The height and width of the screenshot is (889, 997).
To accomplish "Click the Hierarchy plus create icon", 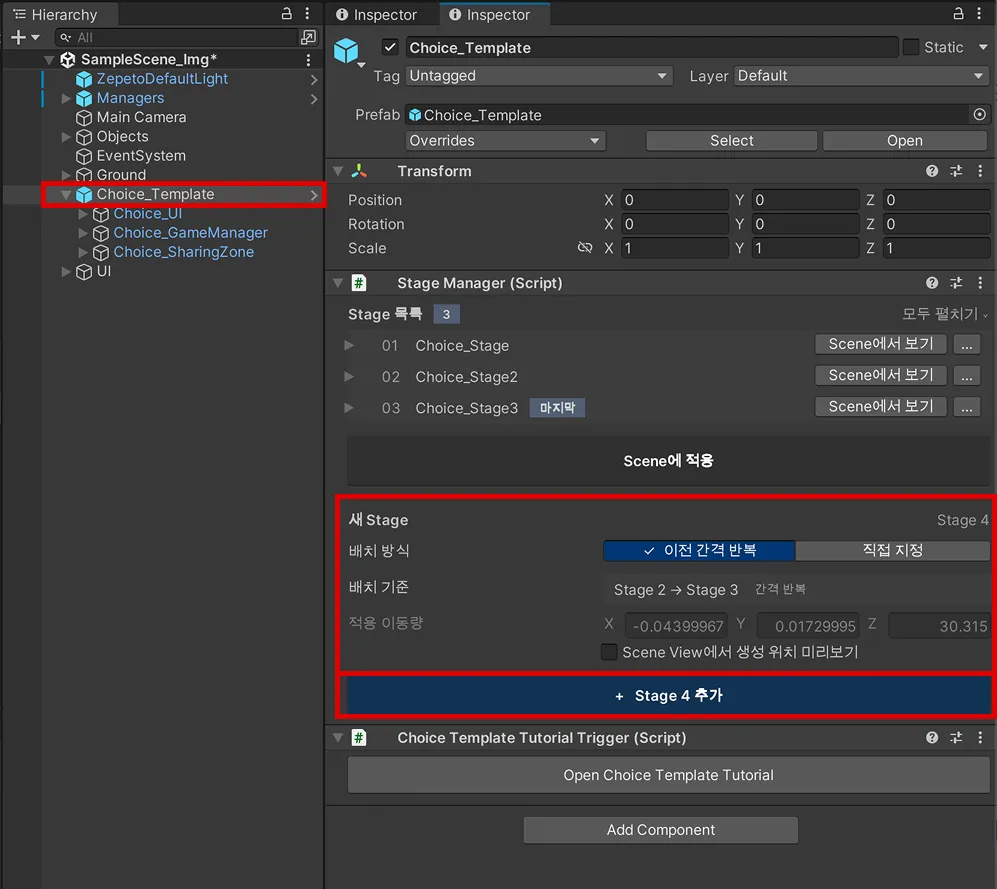I will point(18,38).
